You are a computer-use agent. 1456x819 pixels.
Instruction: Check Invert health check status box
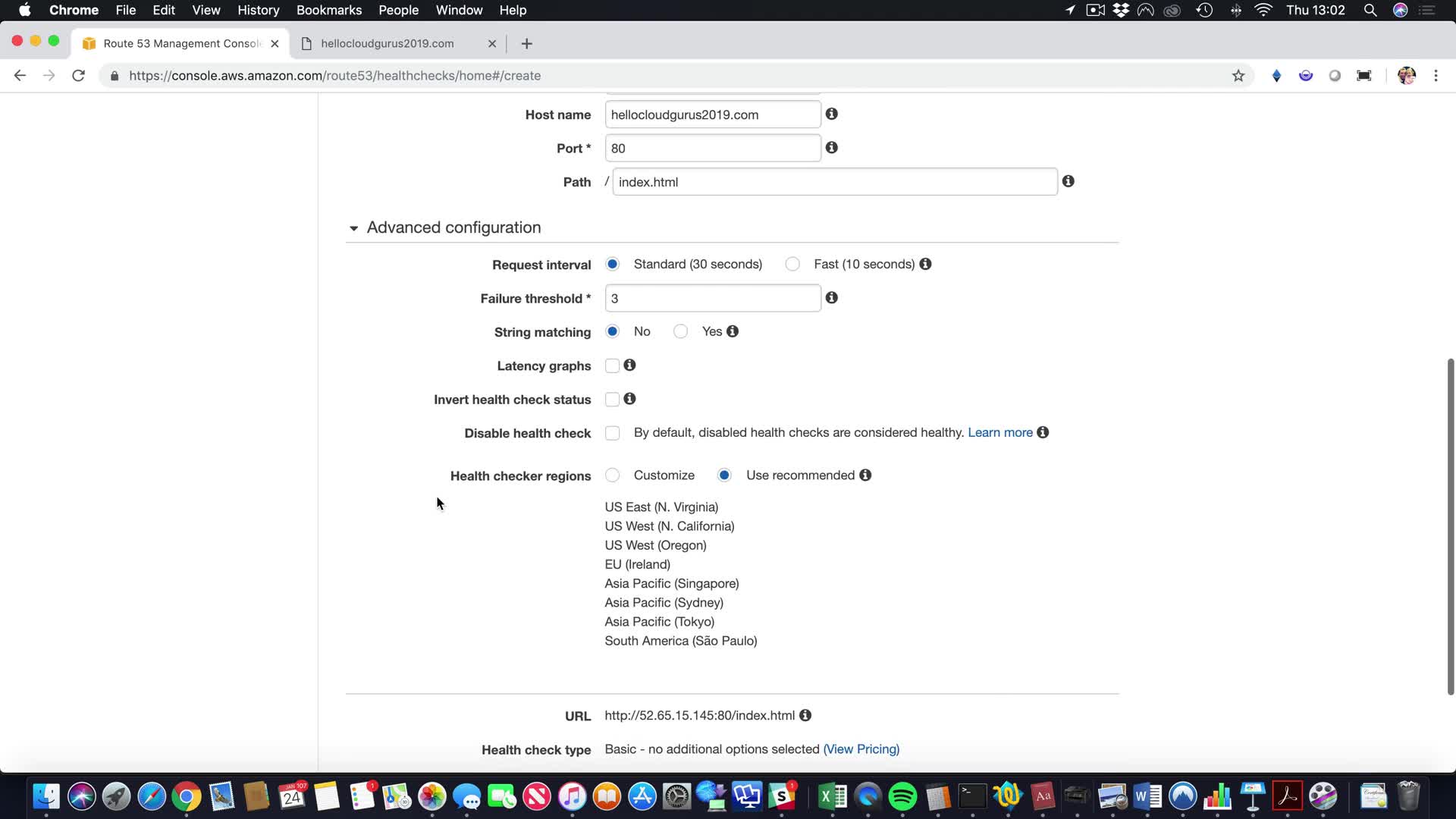612,400
